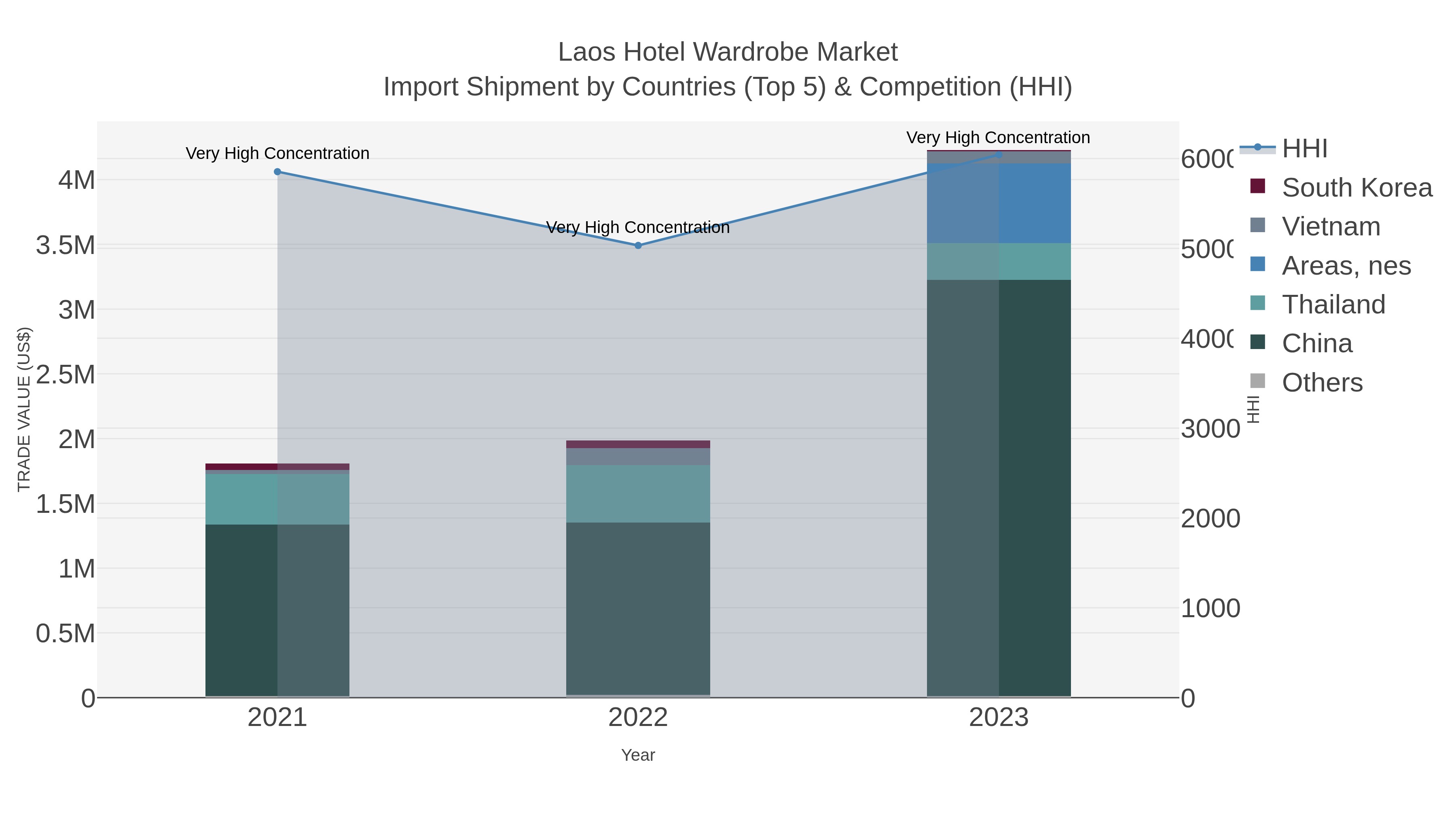Click the 3.5M y-axis tick label
1456x819 pixels.
66,245
